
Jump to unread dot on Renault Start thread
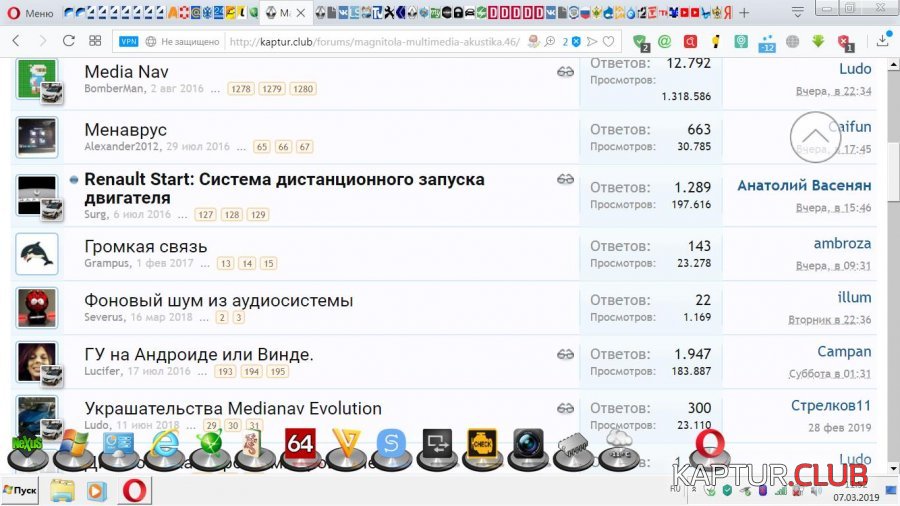pos(74,180)
